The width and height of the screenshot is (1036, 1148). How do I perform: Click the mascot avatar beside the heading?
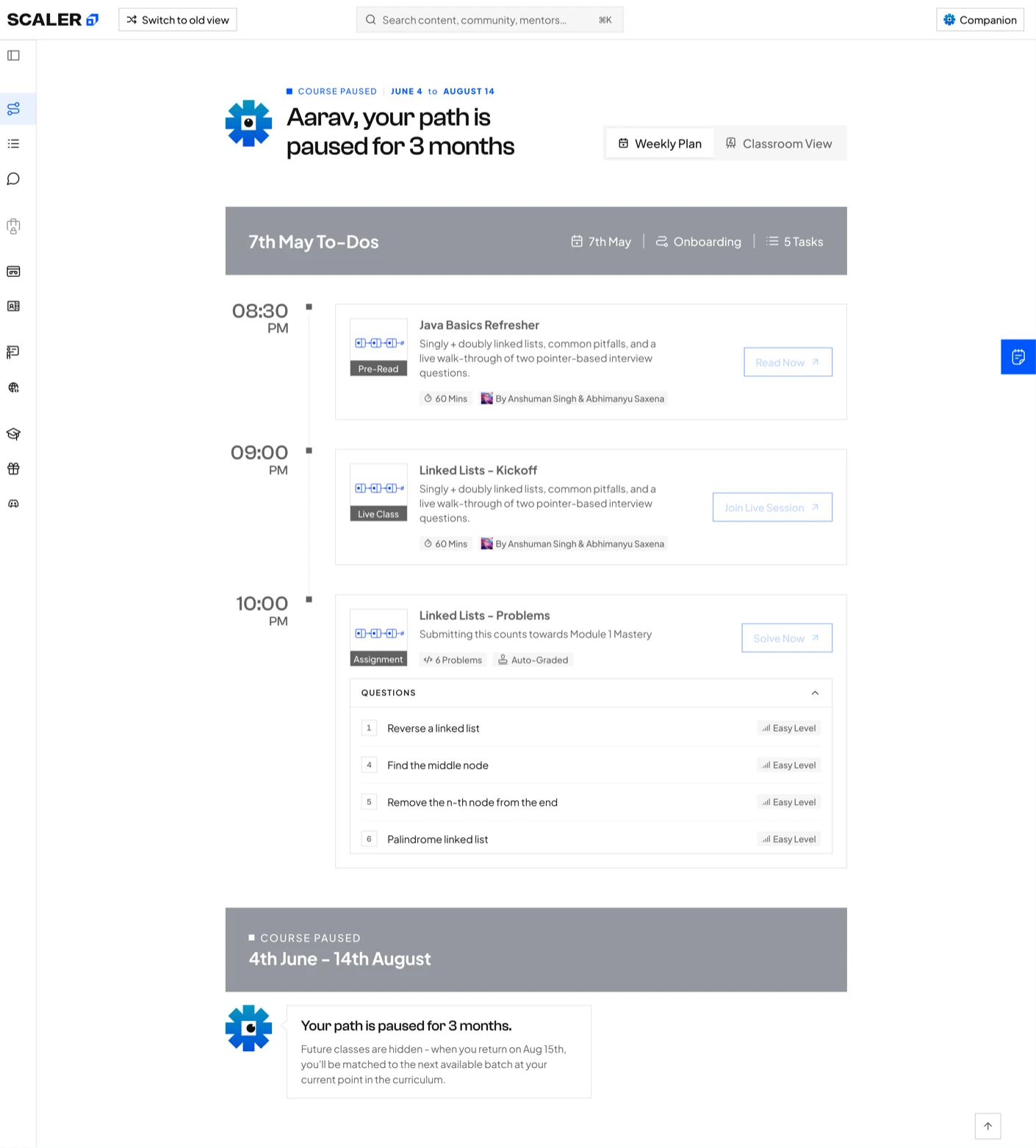point(248,123)
